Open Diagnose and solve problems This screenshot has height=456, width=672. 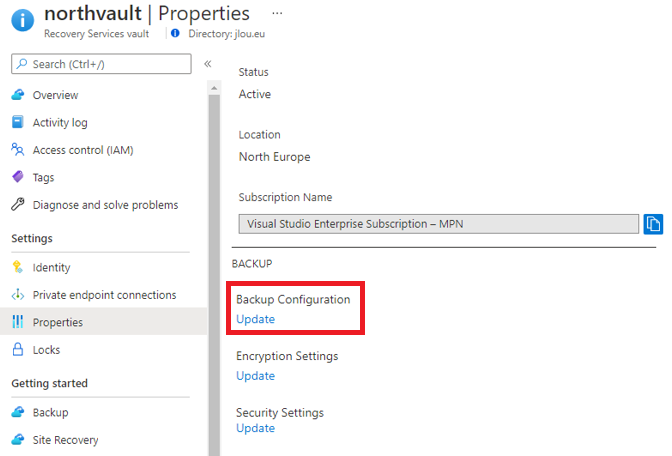[103, 204]
